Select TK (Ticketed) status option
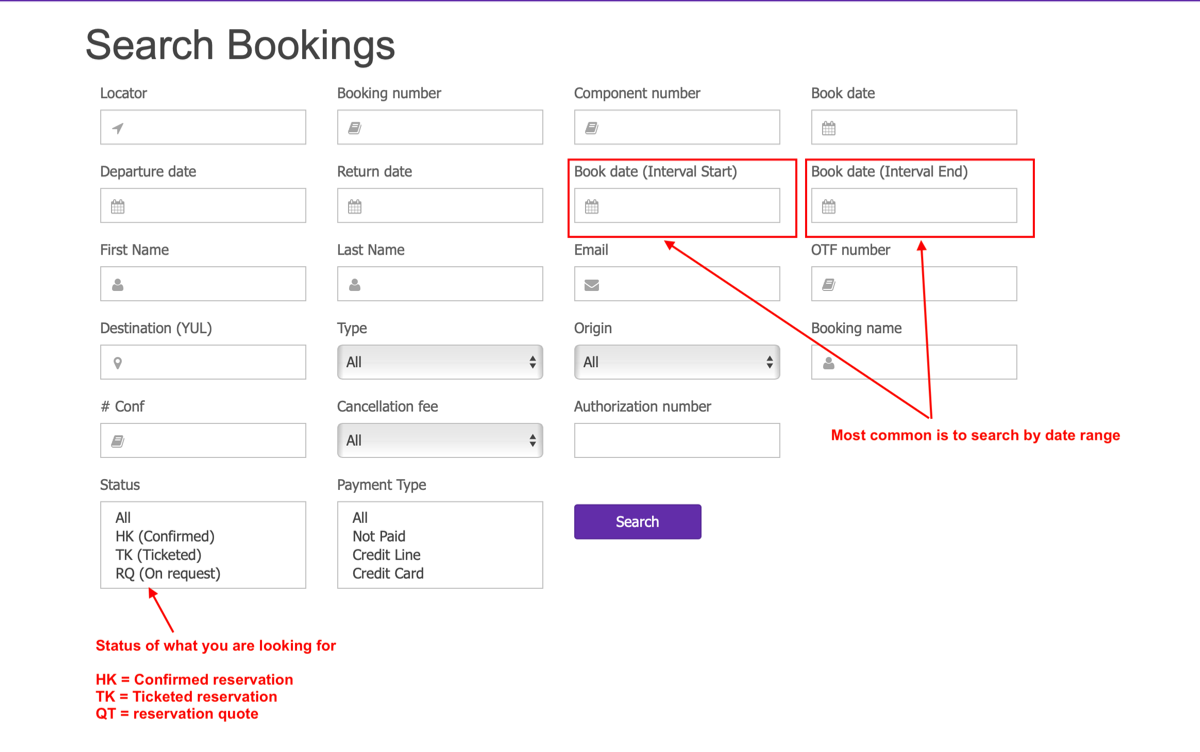 point(158,555)
